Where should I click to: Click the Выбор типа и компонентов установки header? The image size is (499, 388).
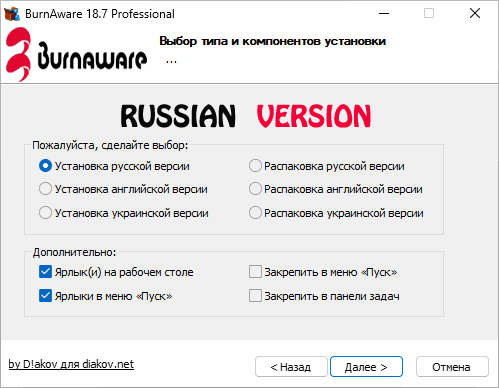273,41
